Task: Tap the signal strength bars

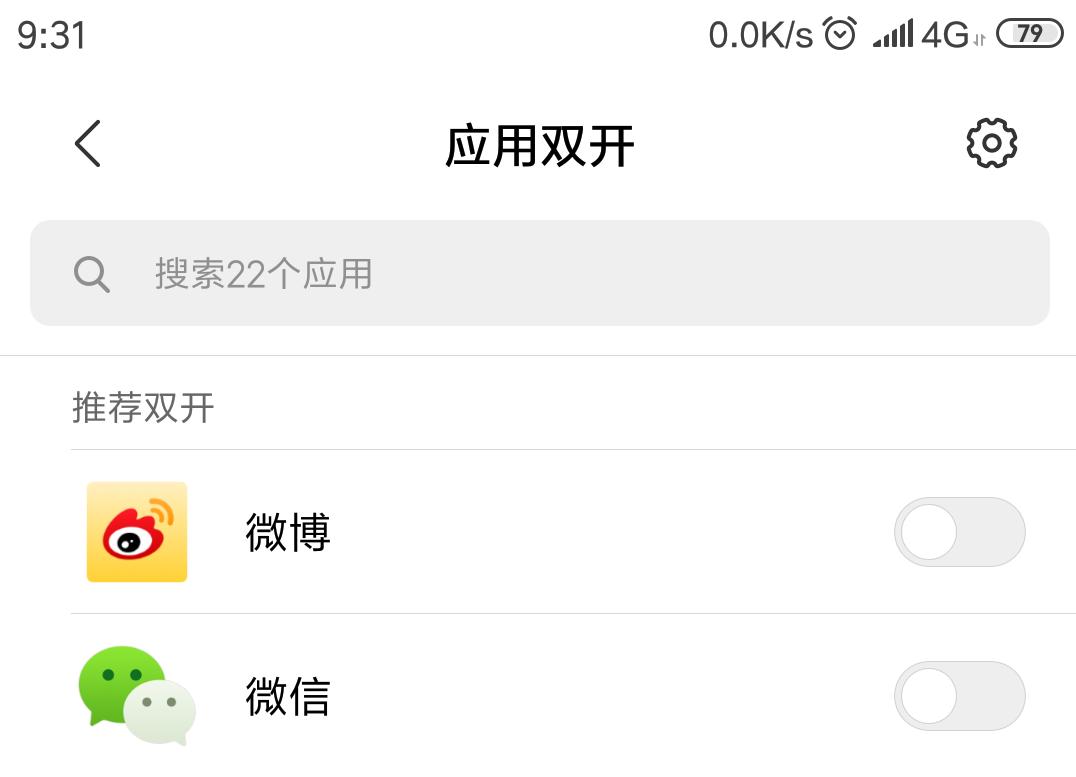Action: (x=892, y=35)
